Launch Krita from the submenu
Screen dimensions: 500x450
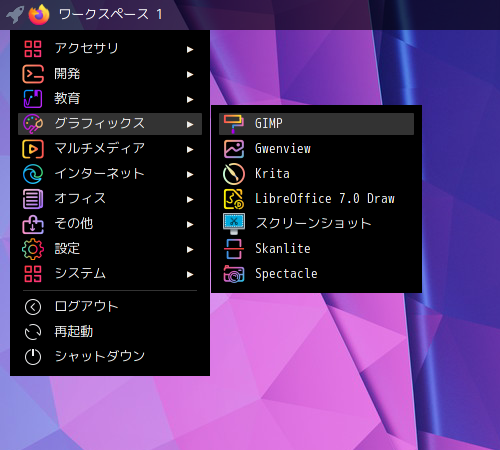pos(316,174)
